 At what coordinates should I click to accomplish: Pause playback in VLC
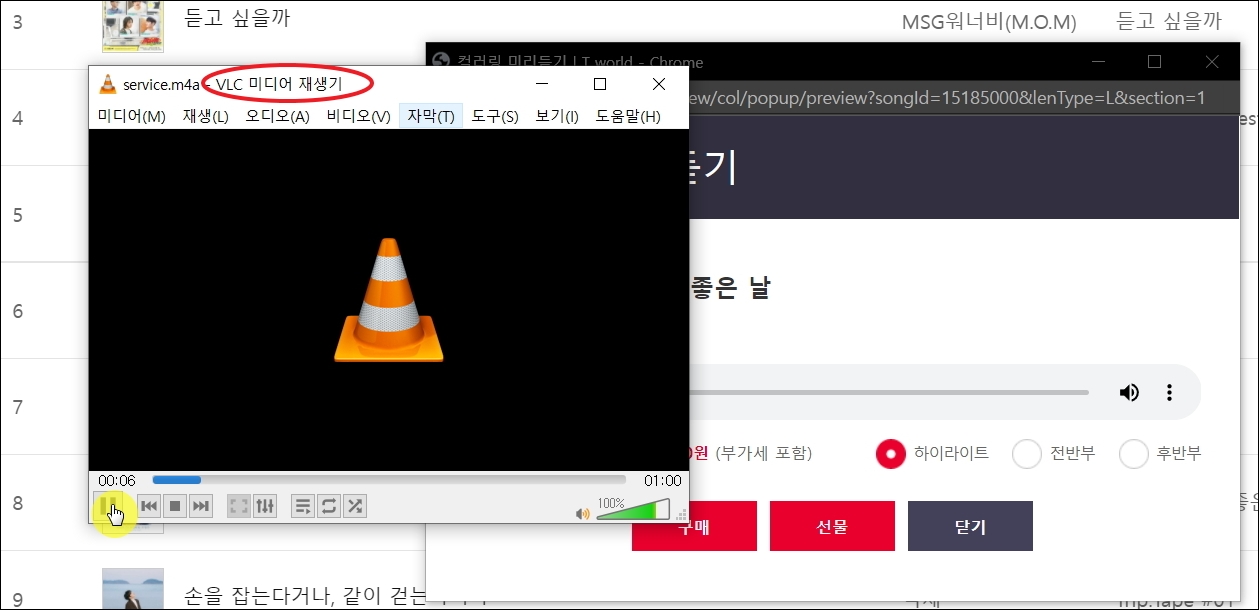(x=108, y=505)
